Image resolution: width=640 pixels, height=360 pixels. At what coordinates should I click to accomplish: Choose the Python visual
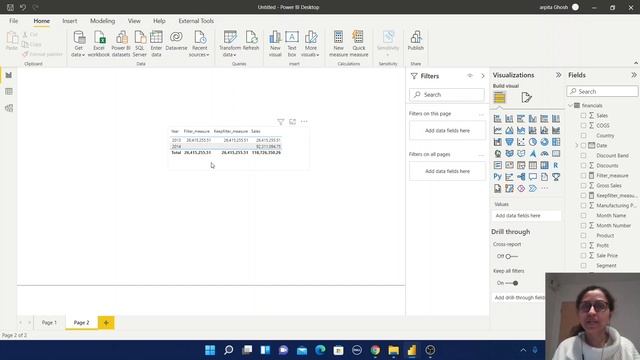coord(498,177)
